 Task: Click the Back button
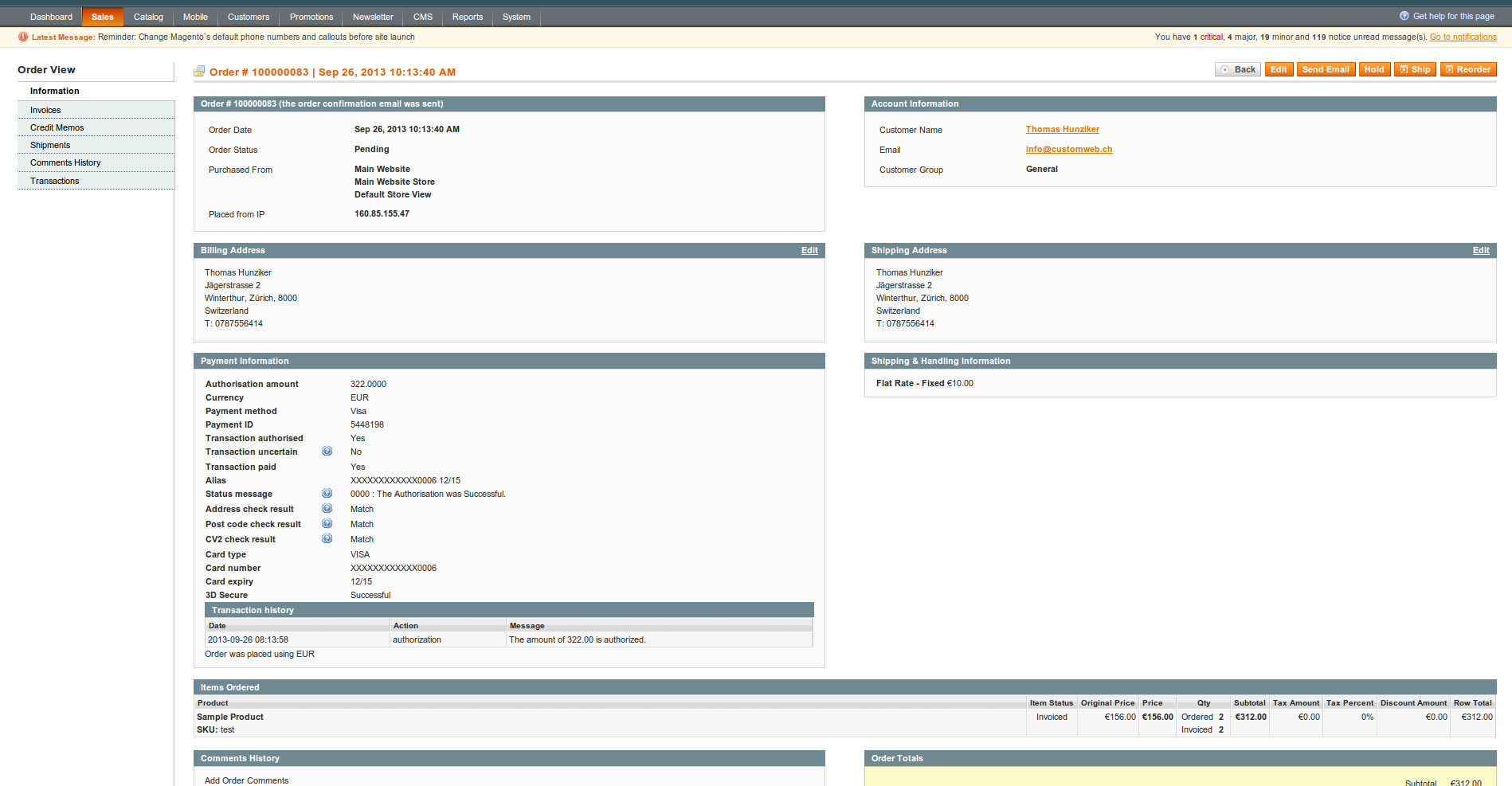[1238, 69]
